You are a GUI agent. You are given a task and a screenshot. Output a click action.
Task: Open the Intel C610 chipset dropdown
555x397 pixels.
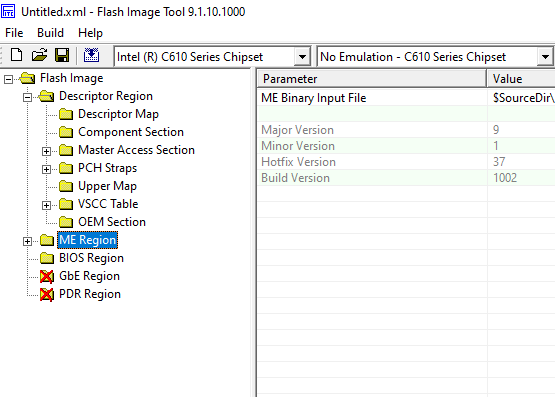(x=302, y=57)
